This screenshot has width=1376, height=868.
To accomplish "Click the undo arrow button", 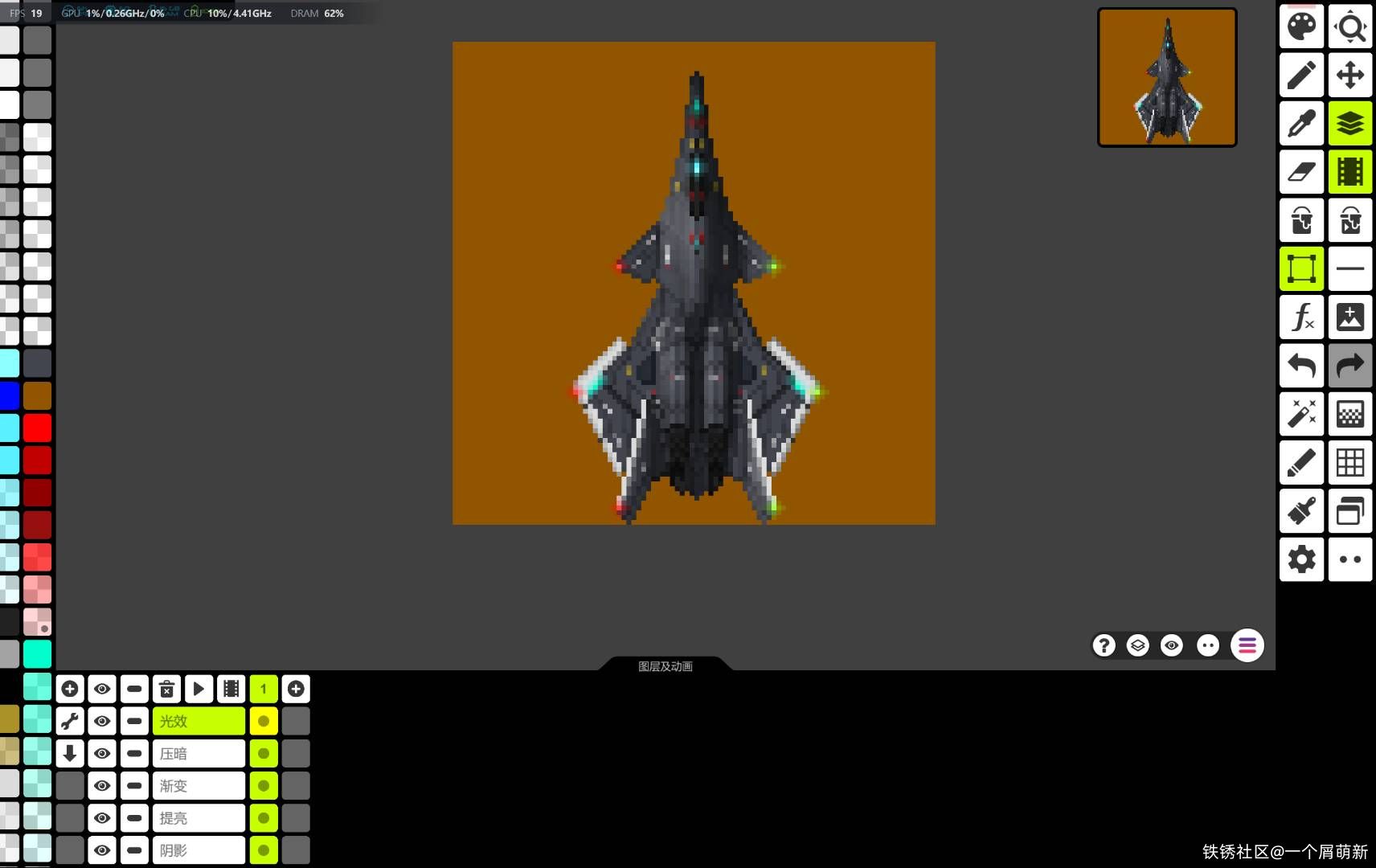I will (x=1301, y=366).
